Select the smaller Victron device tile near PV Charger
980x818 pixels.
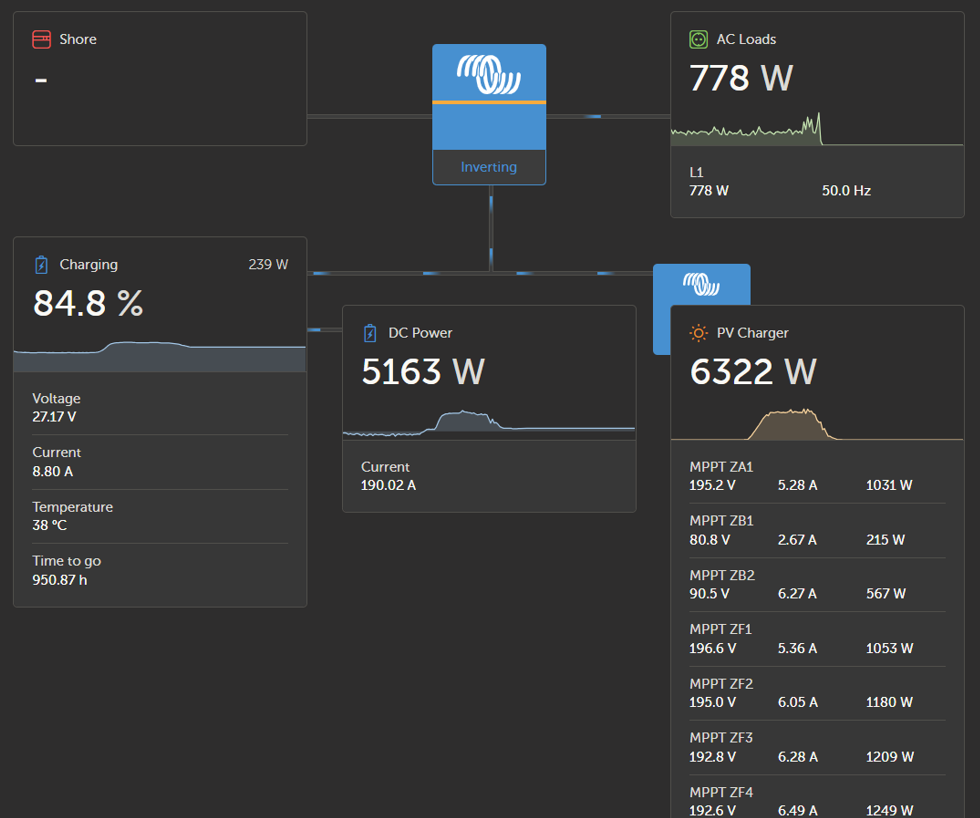pyautogui.click(x=701, y=285)
